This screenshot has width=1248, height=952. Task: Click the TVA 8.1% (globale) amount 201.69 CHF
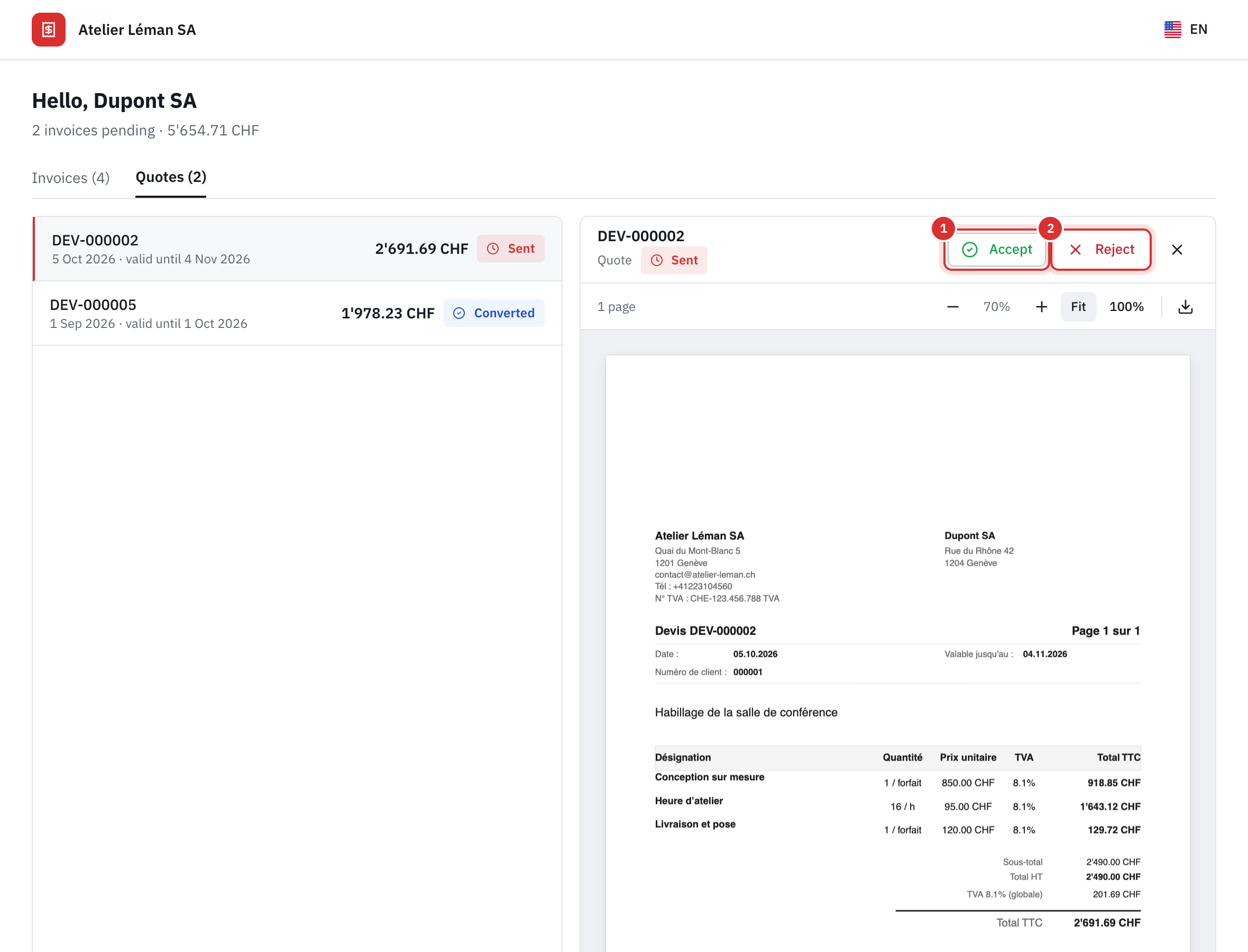pyautogui.click(x=1116, y=894)
